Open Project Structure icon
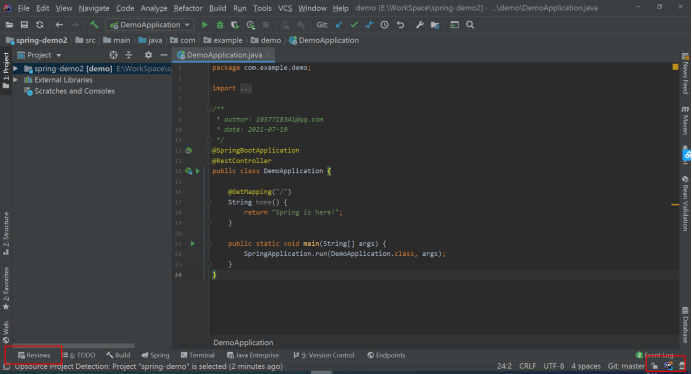Screen dimensions: 692x374 point(435,25)
